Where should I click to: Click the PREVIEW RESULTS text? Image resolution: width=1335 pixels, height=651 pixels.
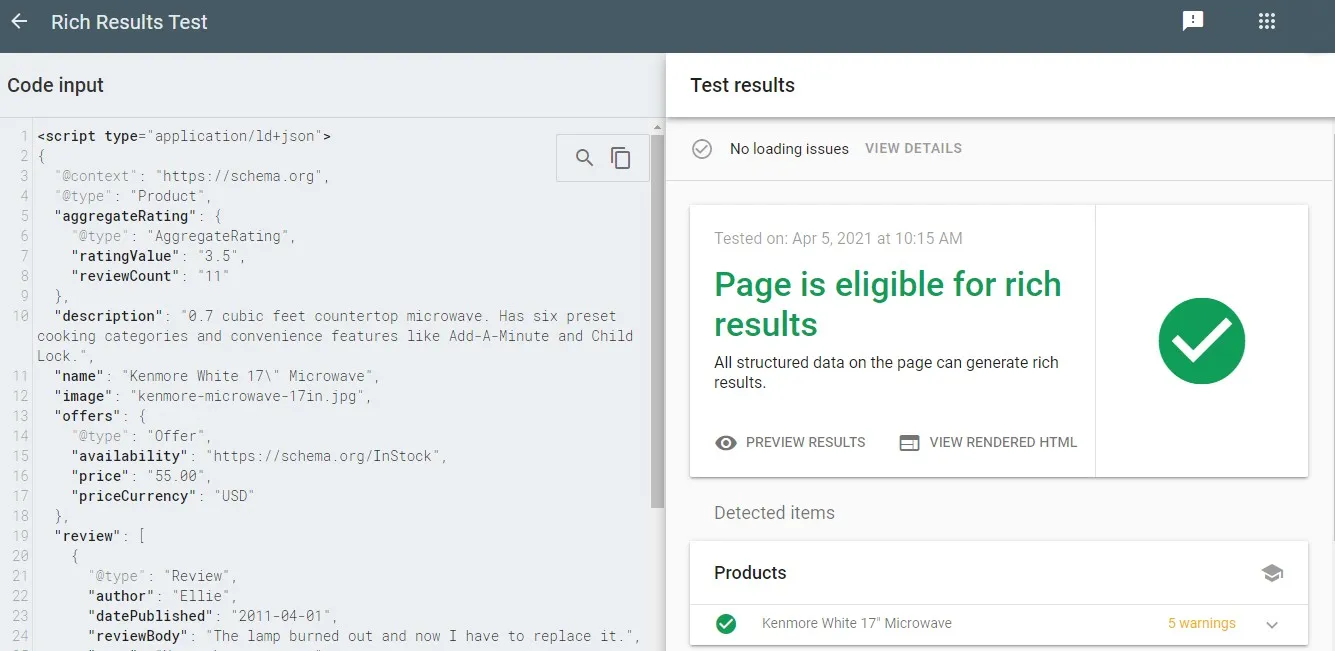point(805,442)
